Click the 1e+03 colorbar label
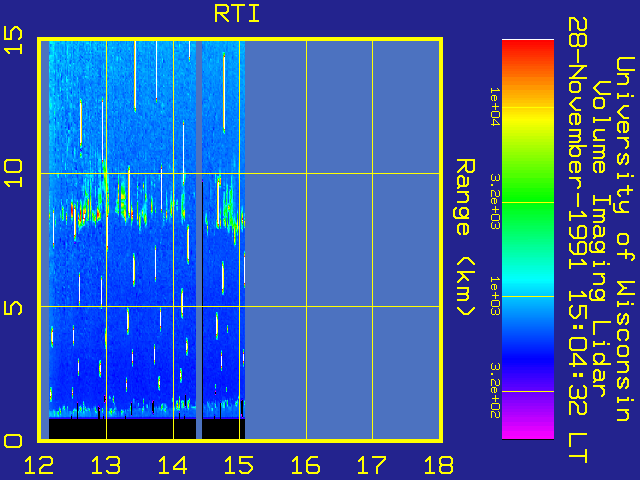Viewport: 640px width, 480px height. tap(495, 296)
